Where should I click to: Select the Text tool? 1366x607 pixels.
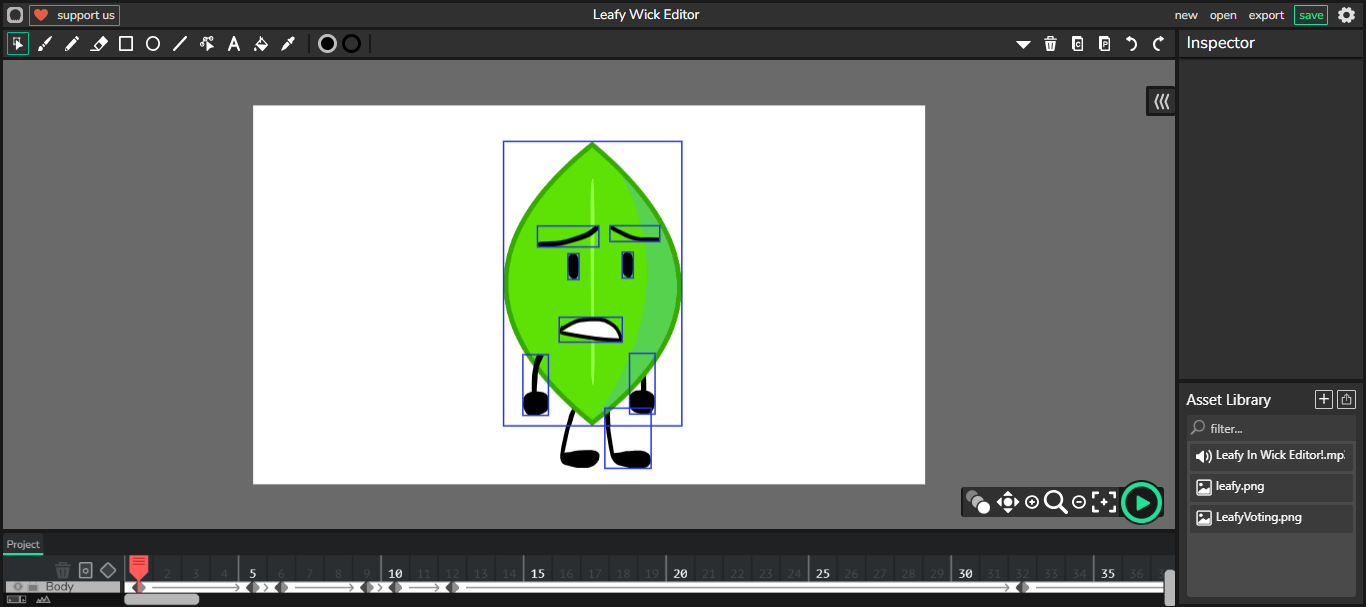pos(234,44)
